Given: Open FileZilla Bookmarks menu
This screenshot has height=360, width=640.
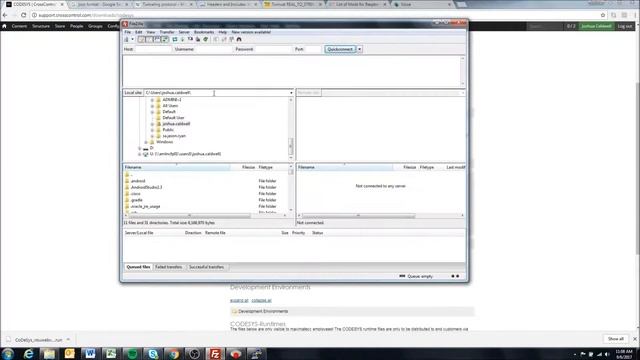Looking at the screenshot, I should click(x=204, y=32).
